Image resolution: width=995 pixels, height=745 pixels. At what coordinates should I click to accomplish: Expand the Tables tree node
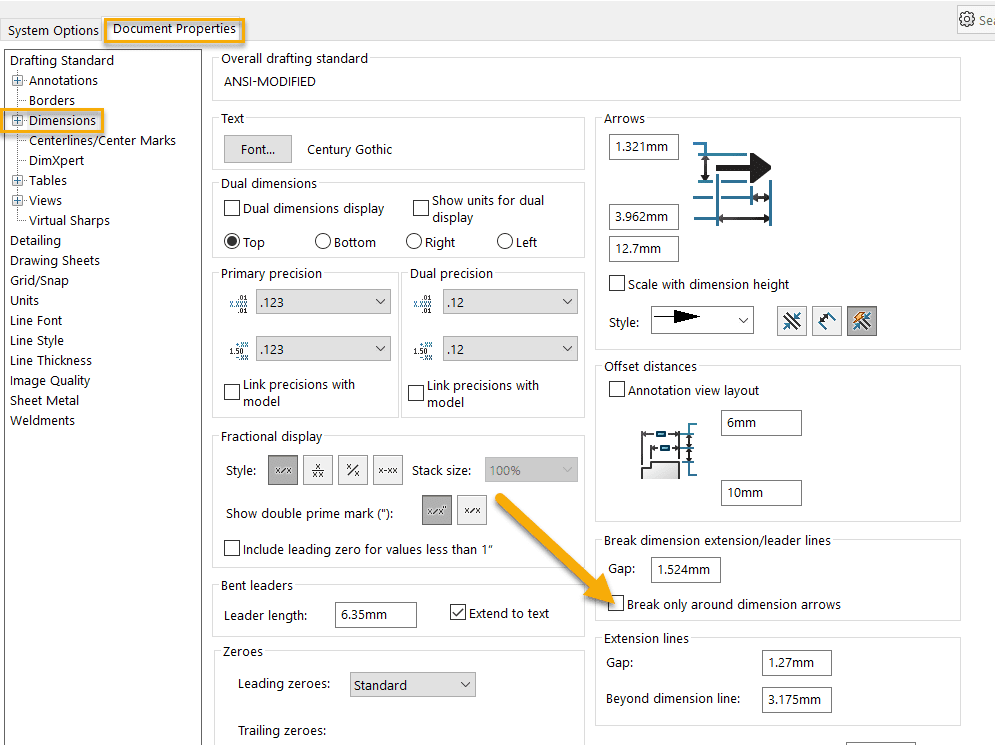[x=18, y=180]
